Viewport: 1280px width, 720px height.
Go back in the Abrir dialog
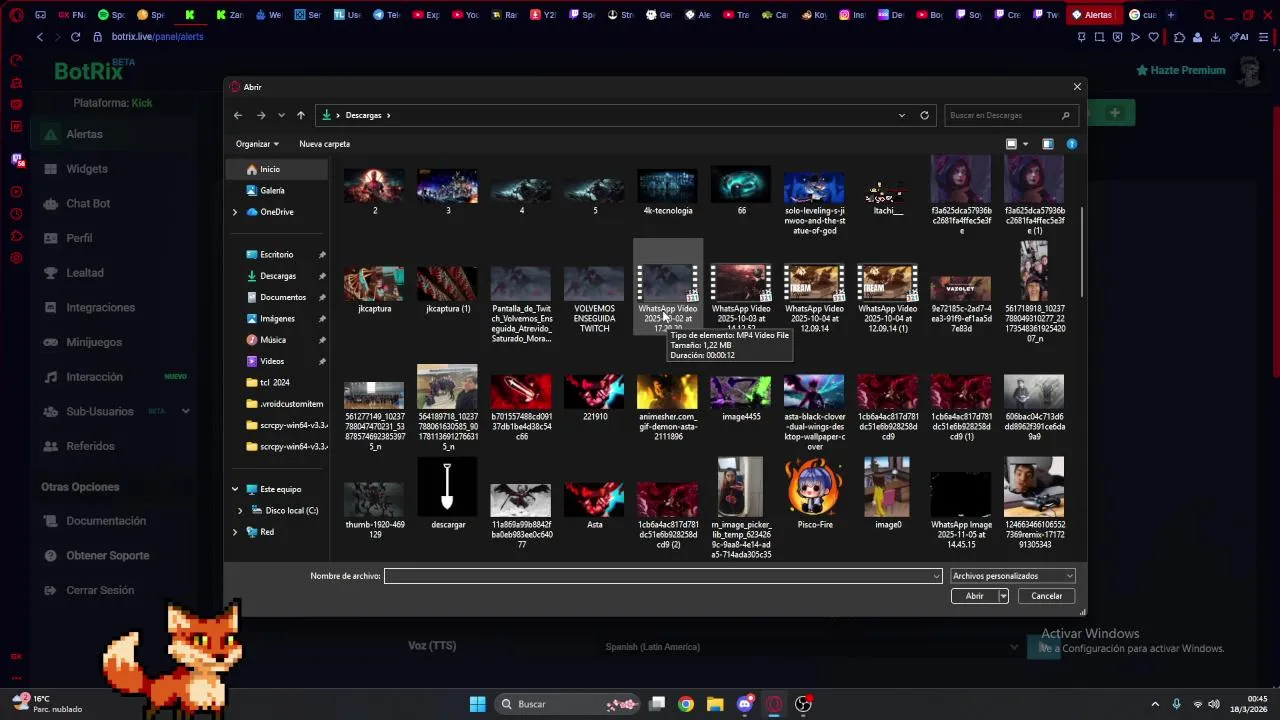[238, 115]
